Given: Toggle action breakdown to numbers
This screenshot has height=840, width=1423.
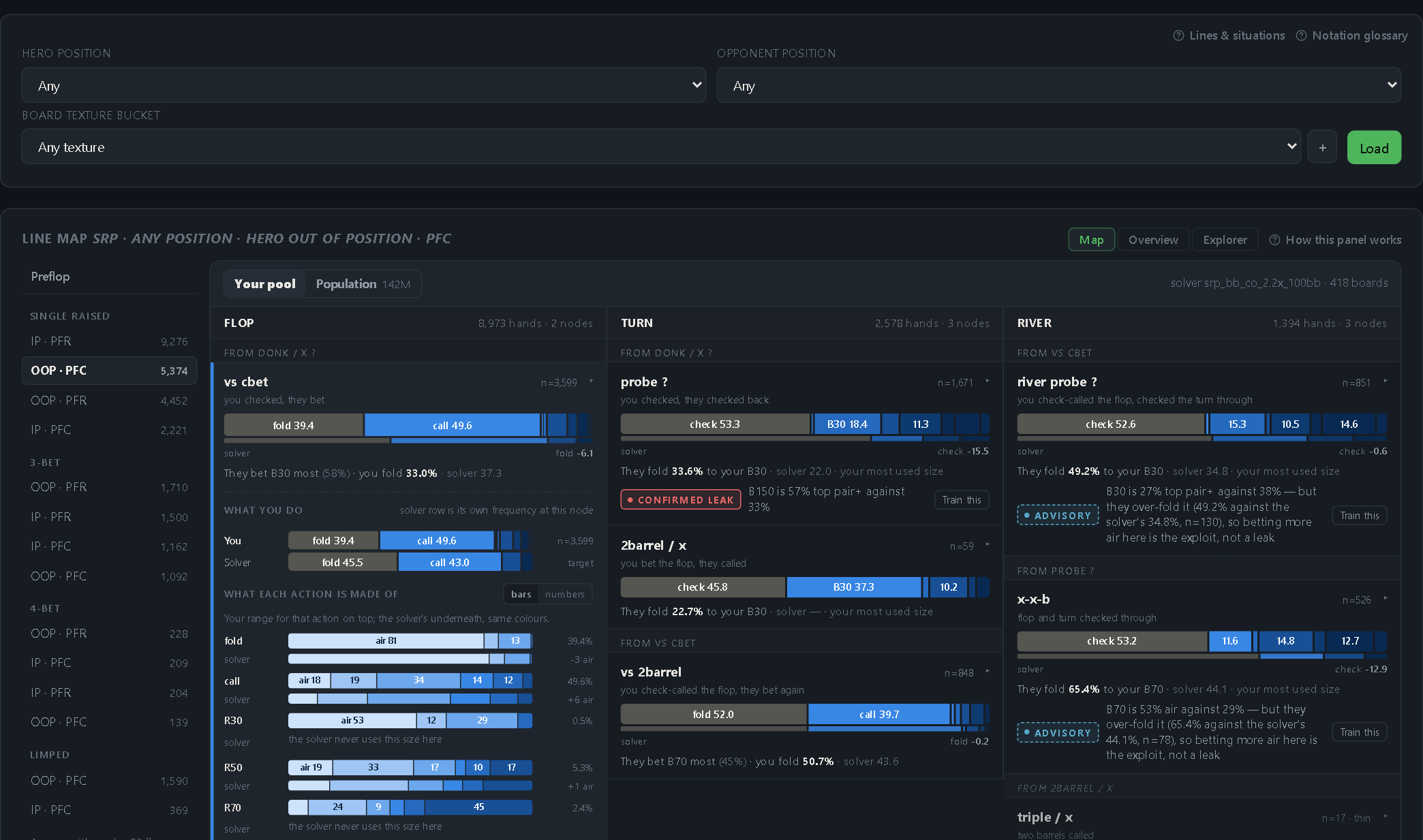Looking at the screenshot, I should click(x=564, y=594).
